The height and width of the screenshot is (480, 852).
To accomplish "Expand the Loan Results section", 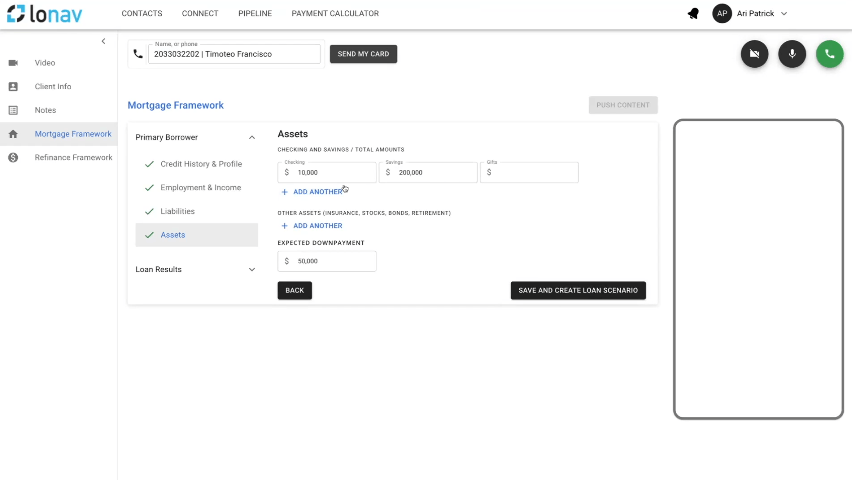I will (x=252, y=269).
